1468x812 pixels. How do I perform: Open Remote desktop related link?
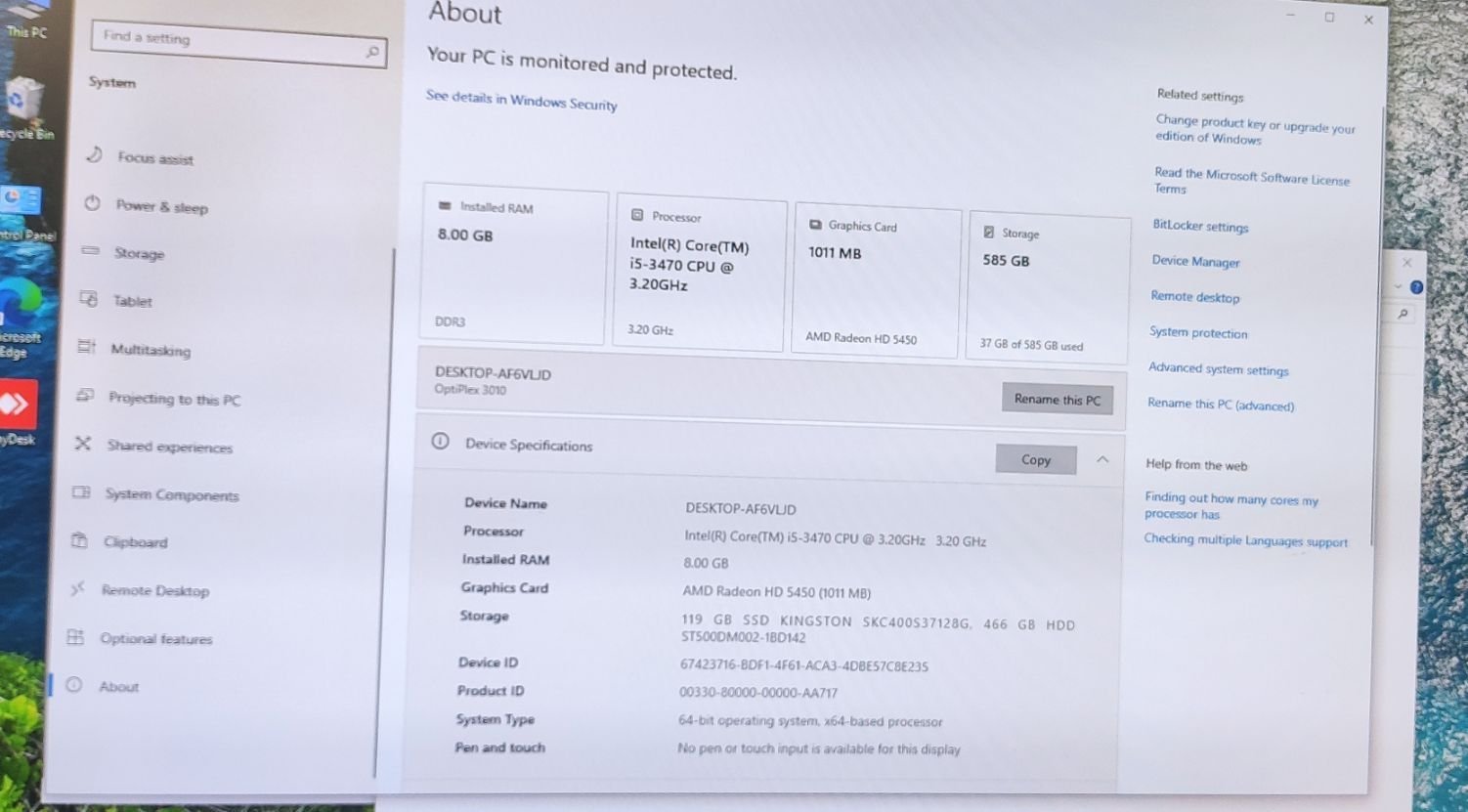(1194, 297)
